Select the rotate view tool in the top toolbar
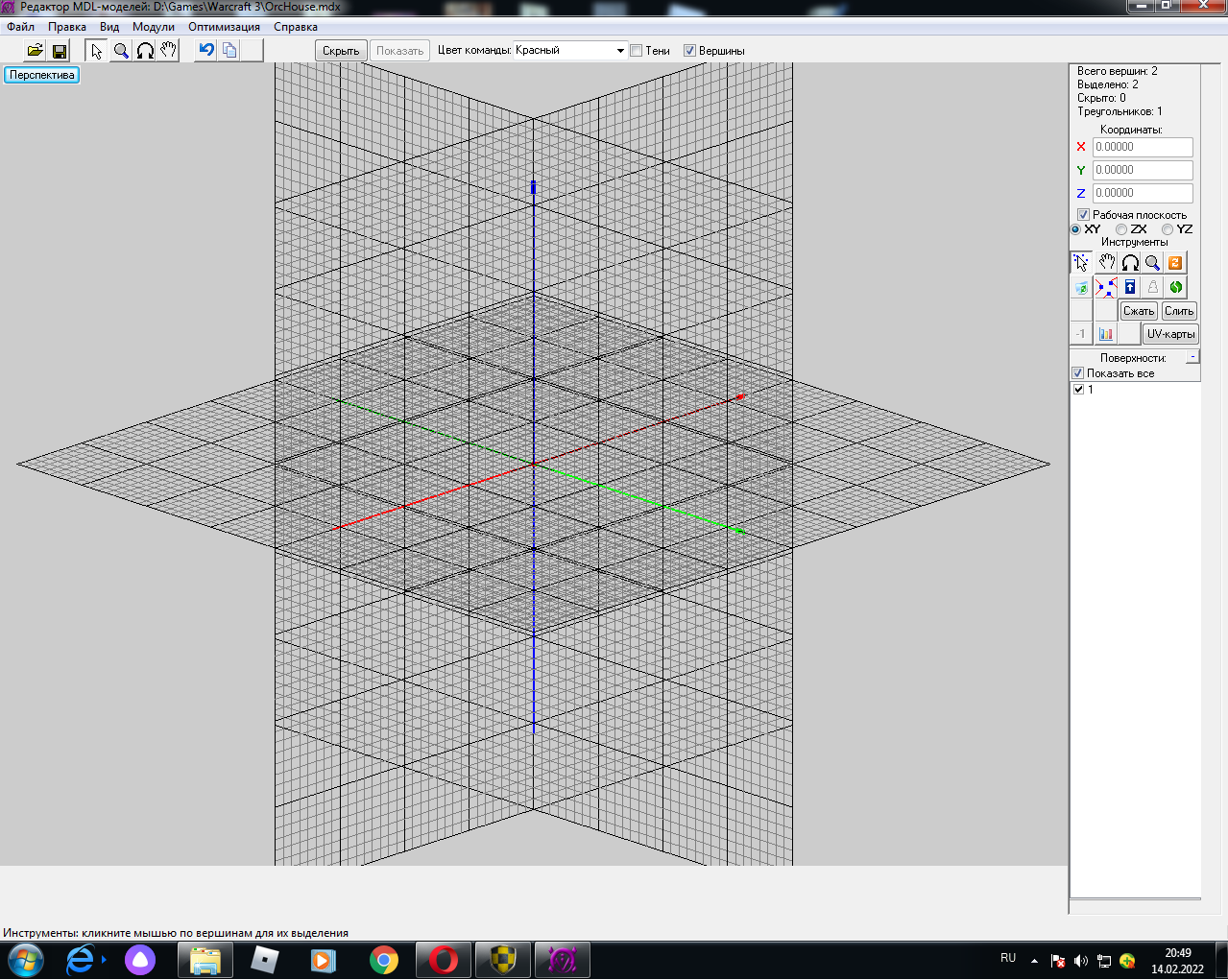Screen dimensions: 1228x980 (145, 51)
